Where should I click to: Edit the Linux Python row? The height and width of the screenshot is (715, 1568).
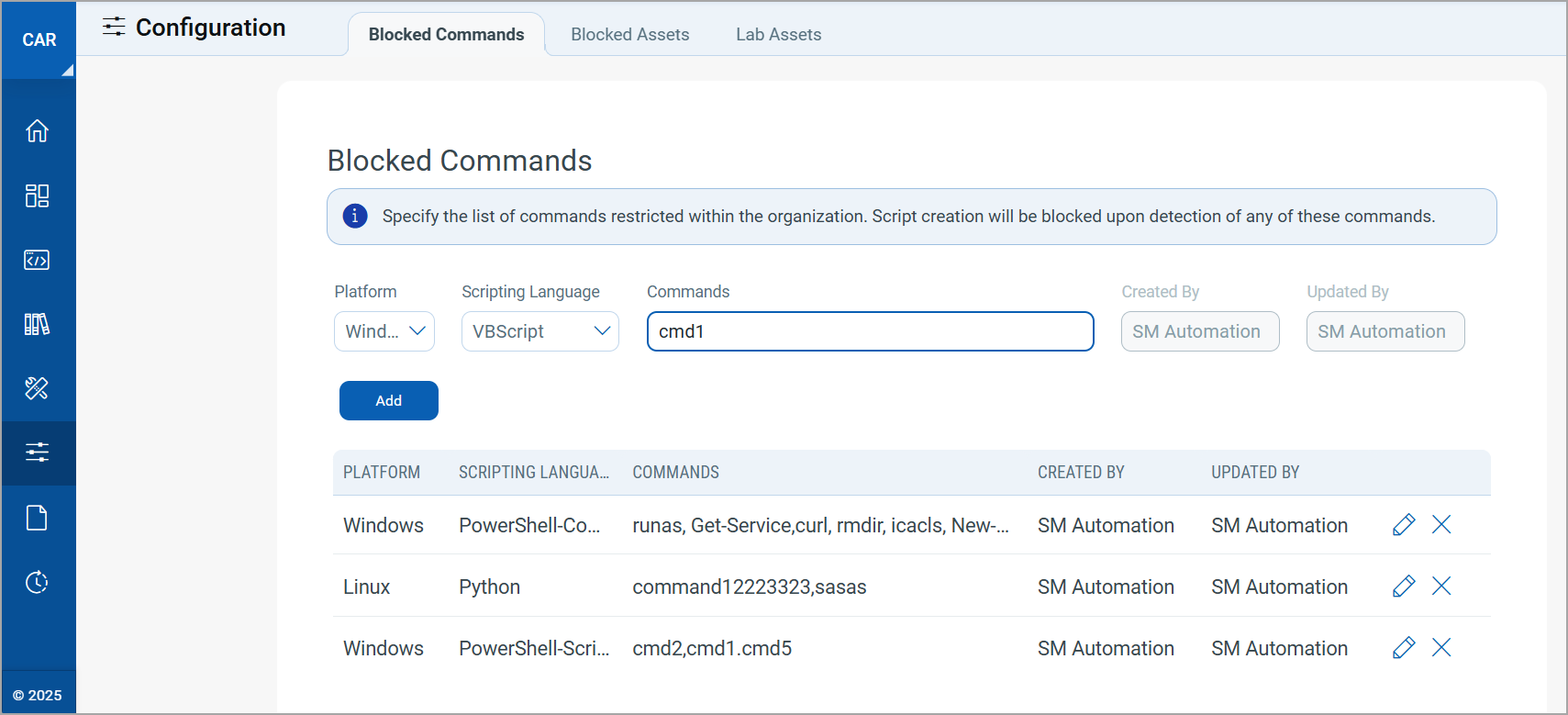coord(1403,587)
